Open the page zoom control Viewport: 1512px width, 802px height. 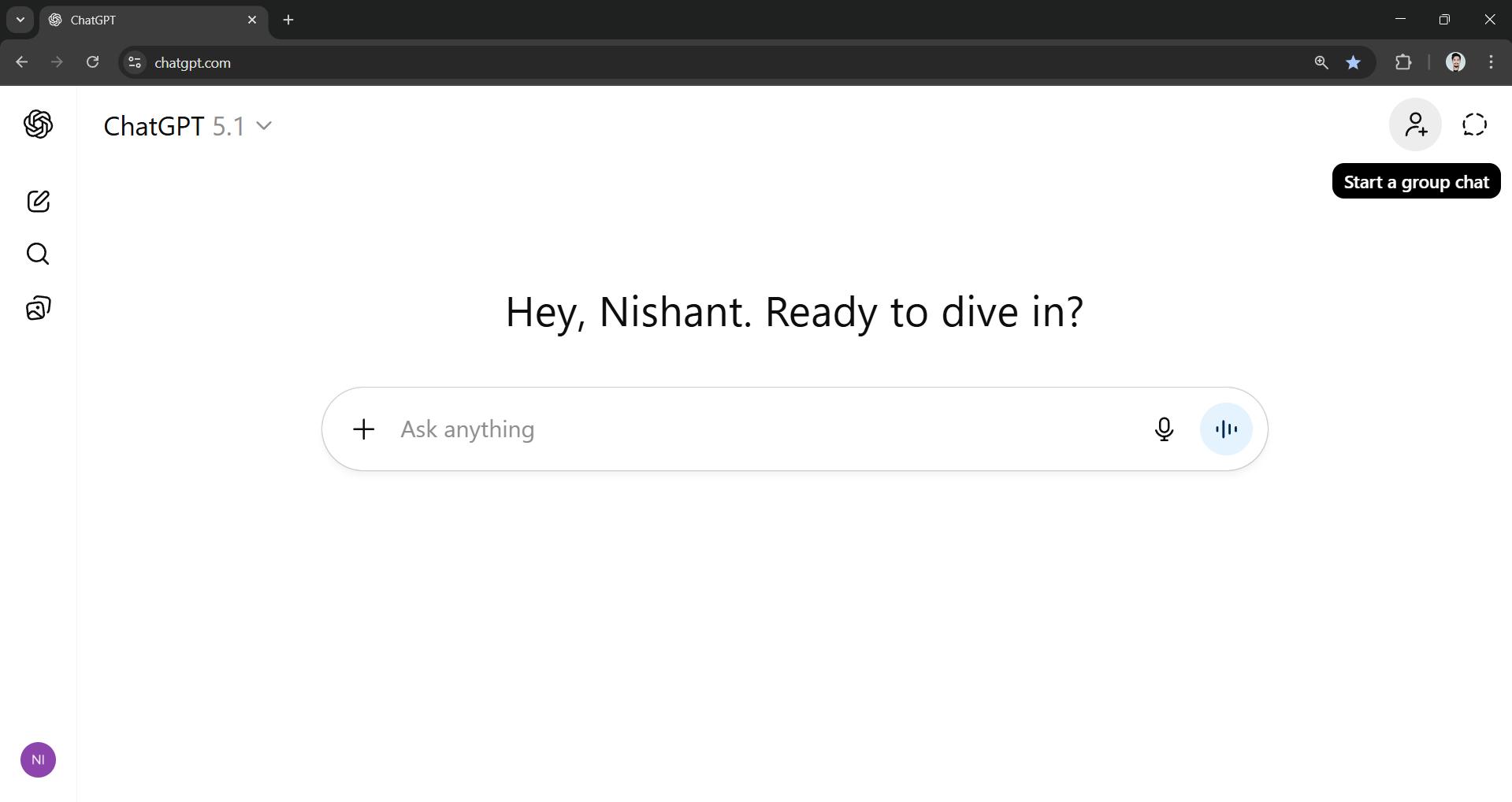coord(1321,62)
